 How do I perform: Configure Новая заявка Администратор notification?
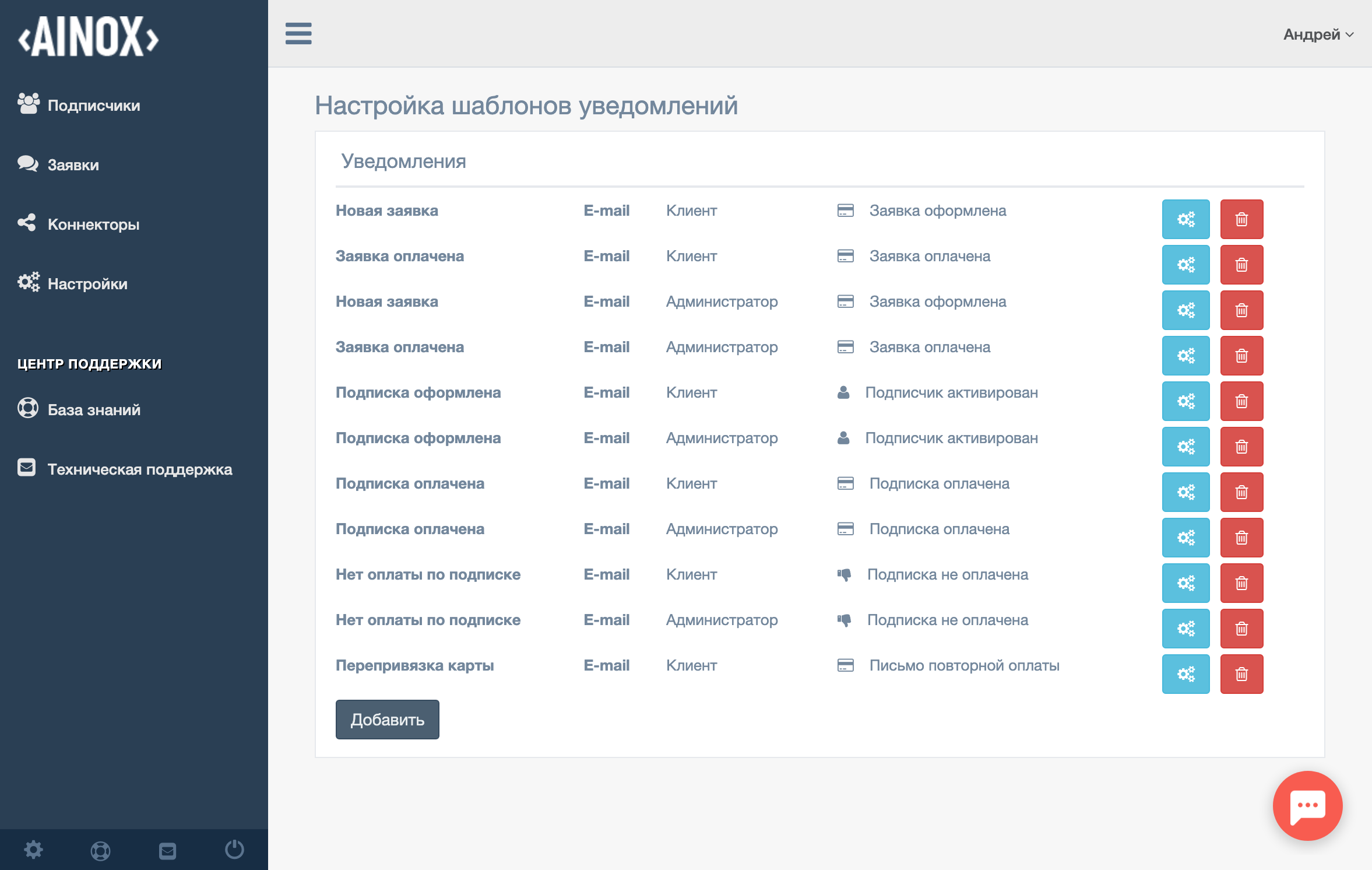pyautogui.click(x=1185, y=310)
